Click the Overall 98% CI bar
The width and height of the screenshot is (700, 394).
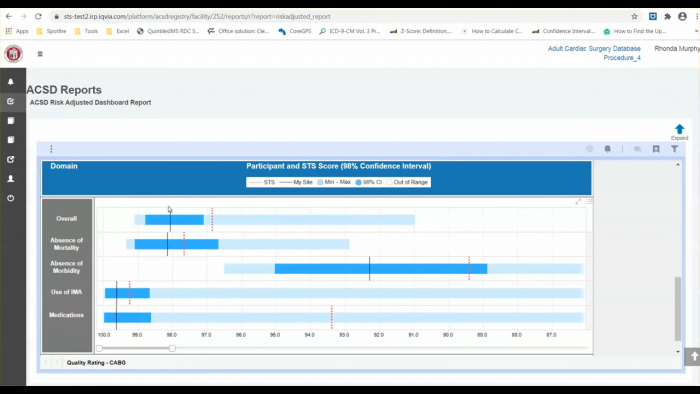tap(175, 220)
